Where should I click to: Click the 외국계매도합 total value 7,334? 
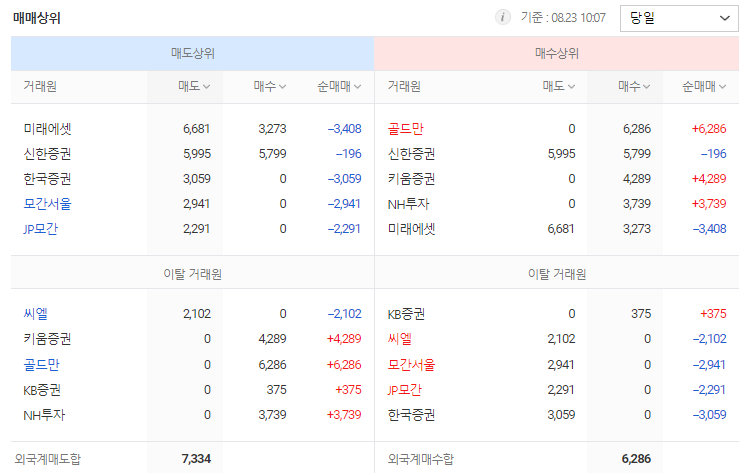196,459
